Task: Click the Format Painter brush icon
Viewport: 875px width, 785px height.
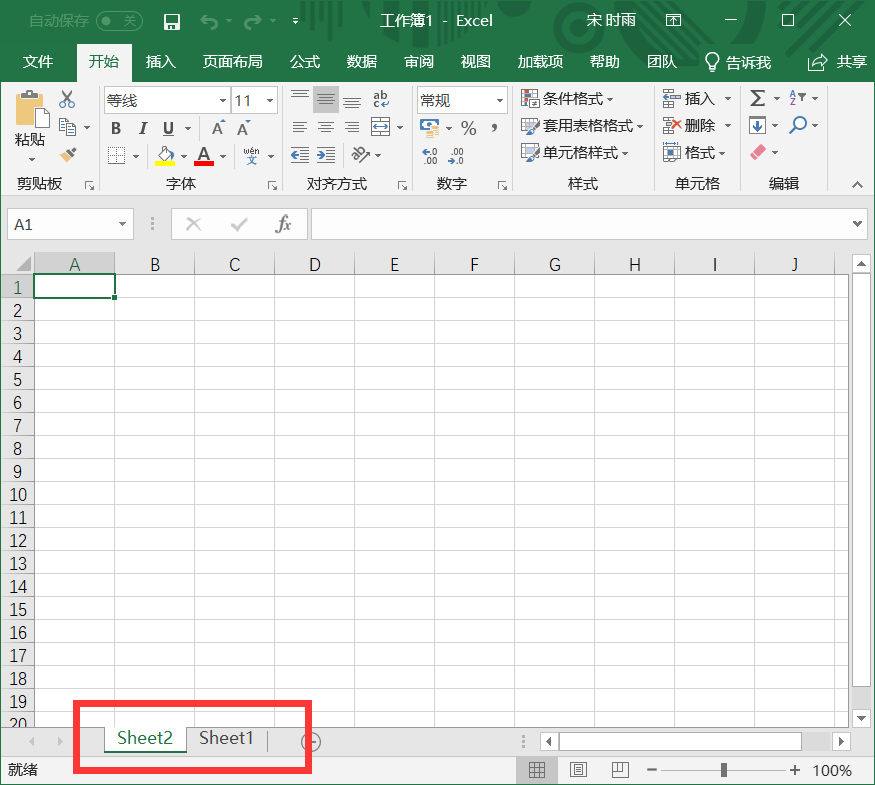Action: (x=68, y=155)
